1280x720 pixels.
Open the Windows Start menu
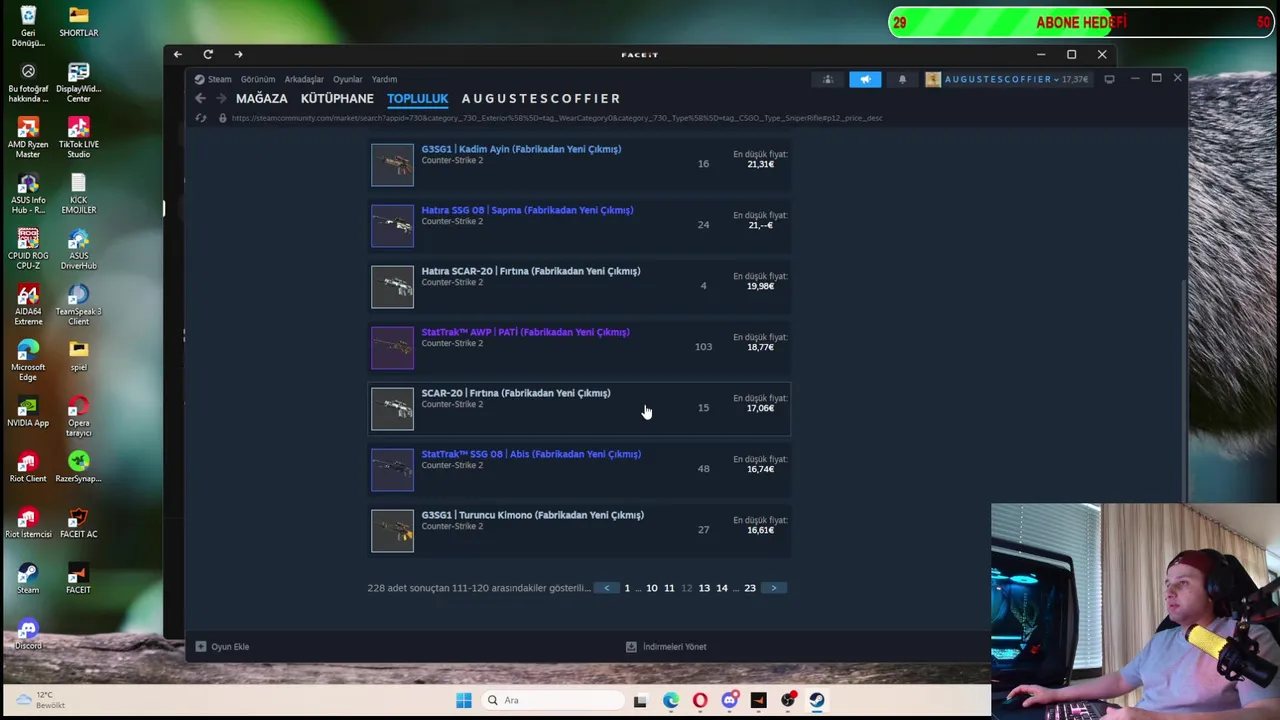tap(464, 700)
